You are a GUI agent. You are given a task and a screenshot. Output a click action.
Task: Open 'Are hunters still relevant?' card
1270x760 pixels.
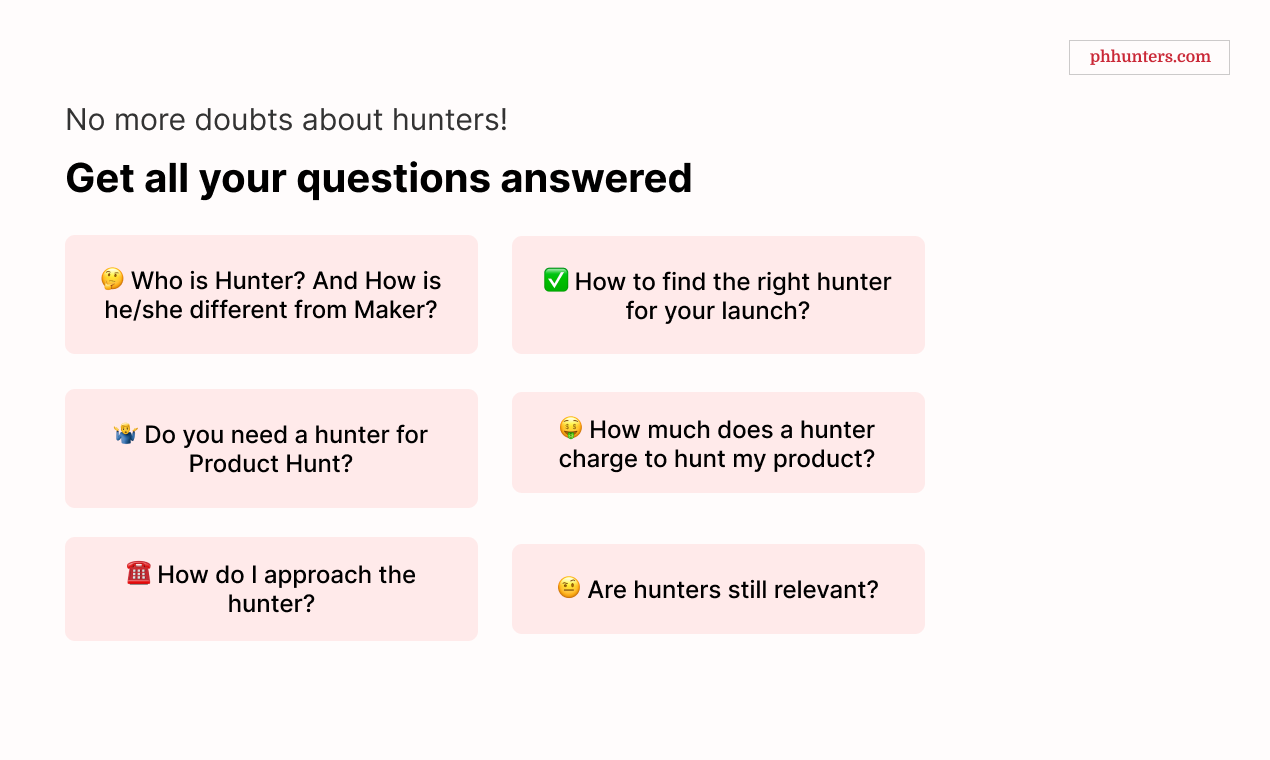click(718, 589)
